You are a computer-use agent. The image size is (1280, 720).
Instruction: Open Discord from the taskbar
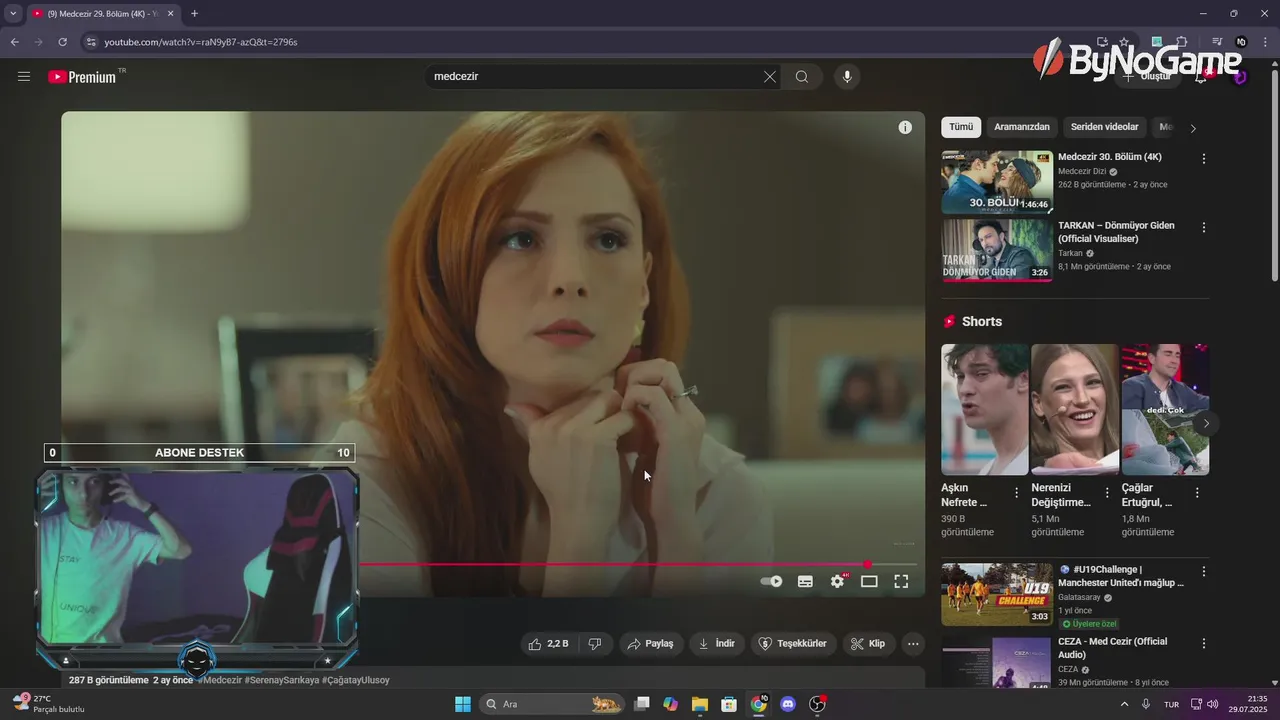point(788,704)
